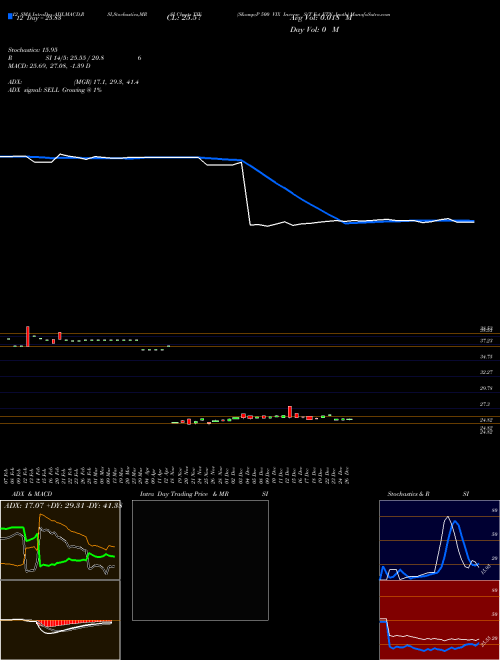Open the blue Stochastics mini chart
The width and height of the screenshot is (500, 660).
click(x=439, y=540)
